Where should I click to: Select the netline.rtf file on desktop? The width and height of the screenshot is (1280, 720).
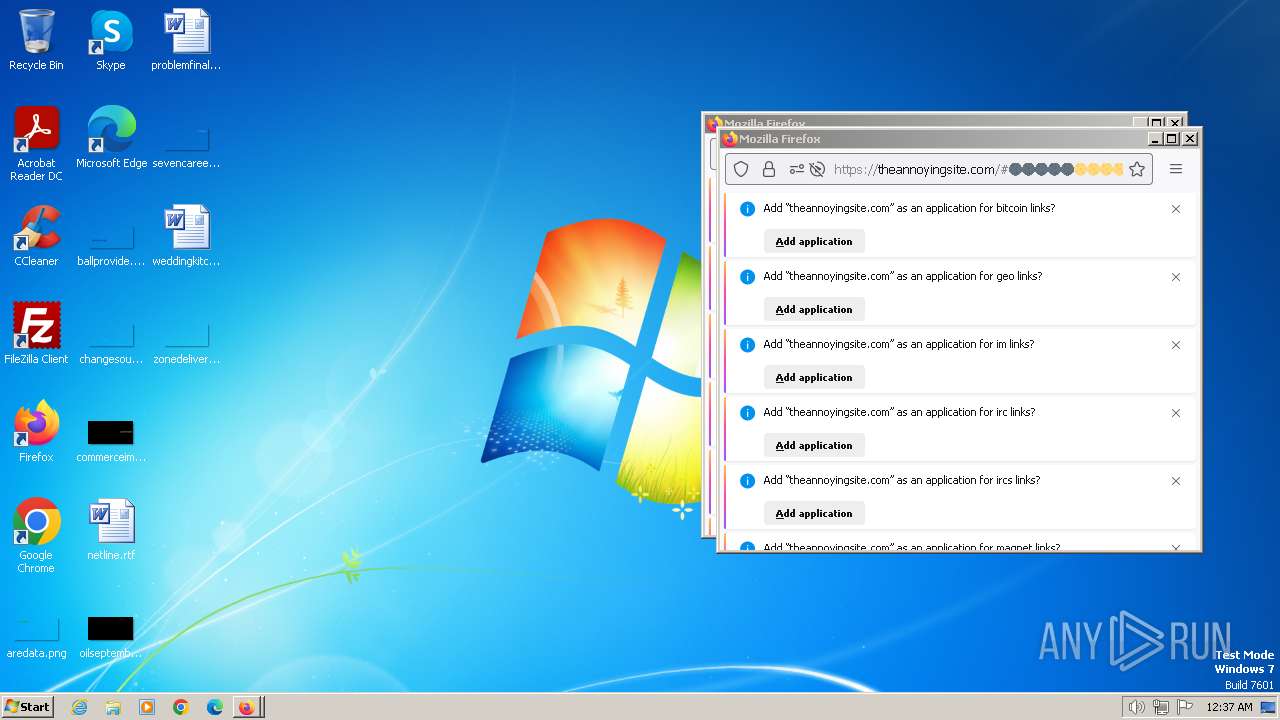coord(111,530)
